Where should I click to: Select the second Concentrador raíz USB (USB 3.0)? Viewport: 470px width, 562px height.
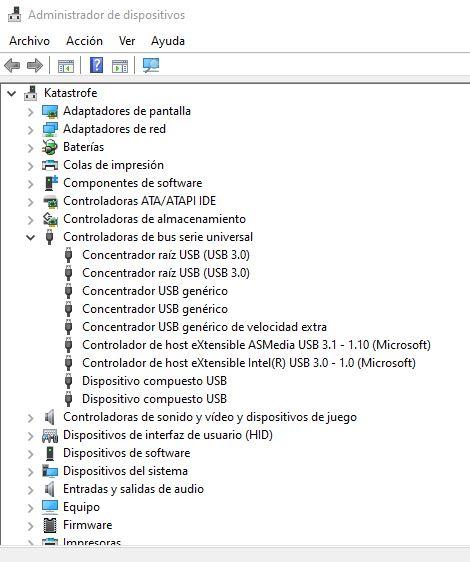pos(166,273)
